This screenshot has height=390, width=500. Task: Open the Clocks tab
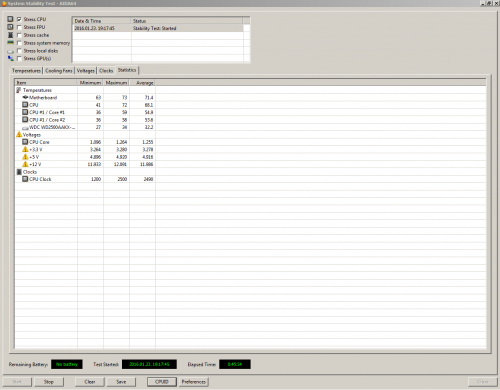tap(106, 71)
